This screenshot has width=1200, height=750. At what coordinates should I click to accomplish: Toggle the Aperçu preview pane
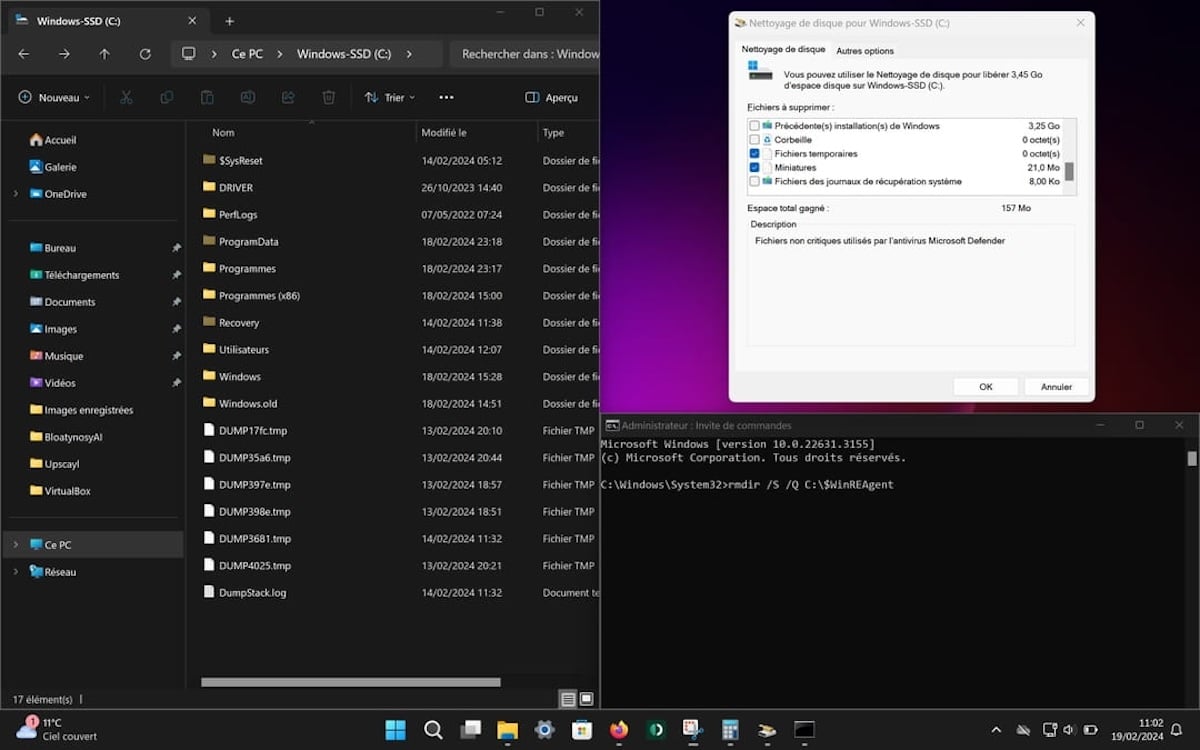(552, 97)
